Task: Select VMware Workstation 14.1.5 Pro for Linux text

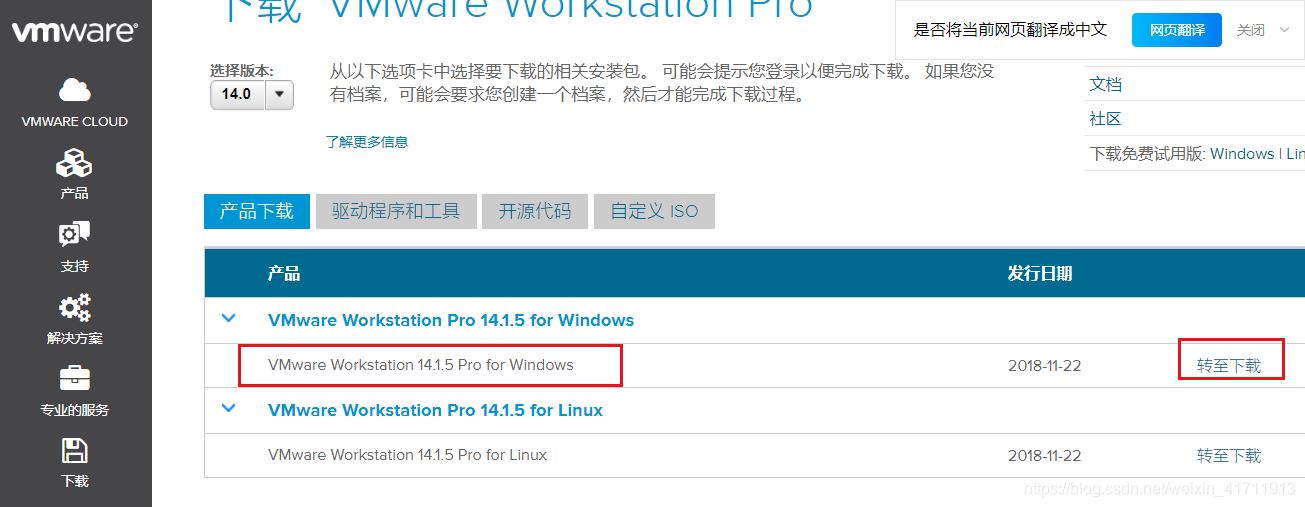Action: (408, 455)
